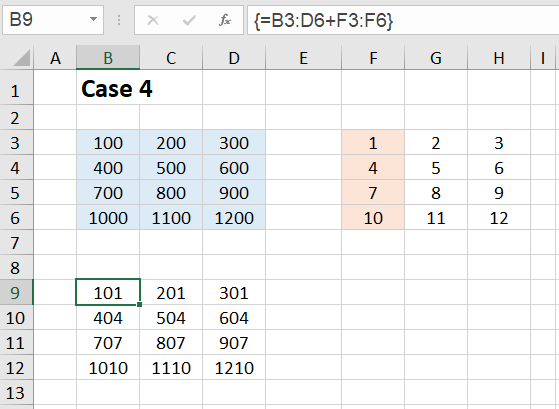559x409 pixels.
Task: Select the result cell containing 907
Action: point(234,342)
